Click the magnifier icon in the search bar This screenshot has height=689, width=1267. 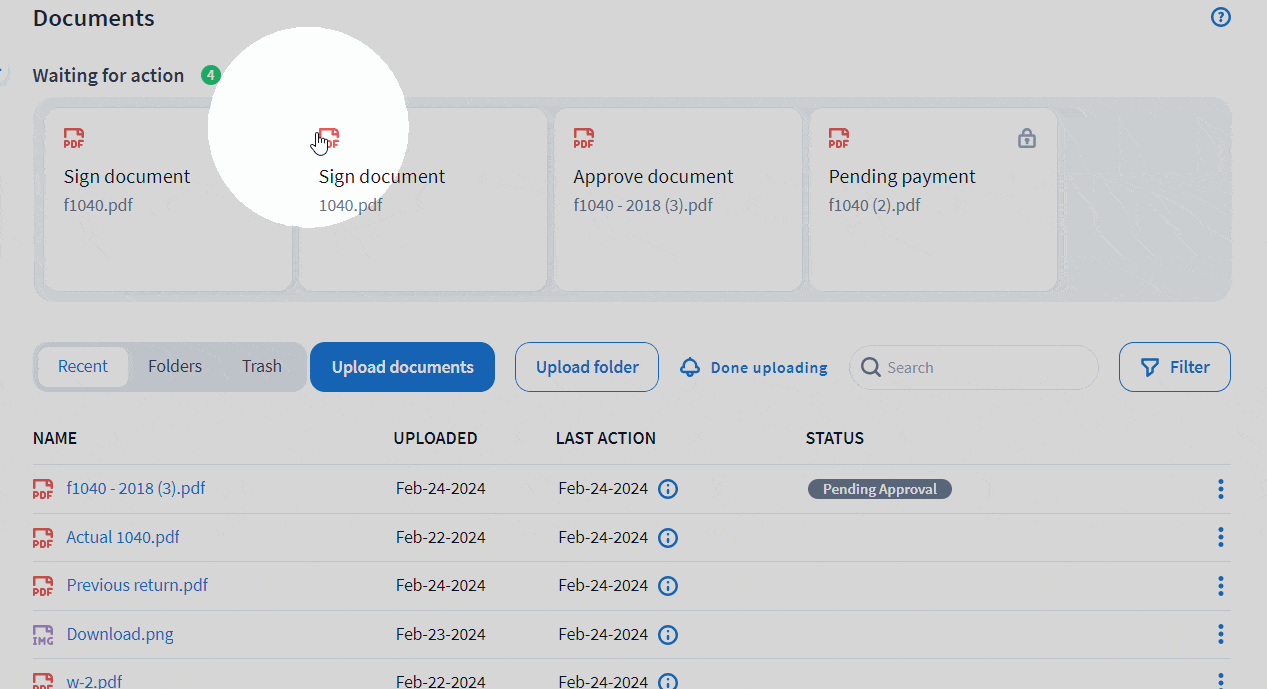[871, 367]
